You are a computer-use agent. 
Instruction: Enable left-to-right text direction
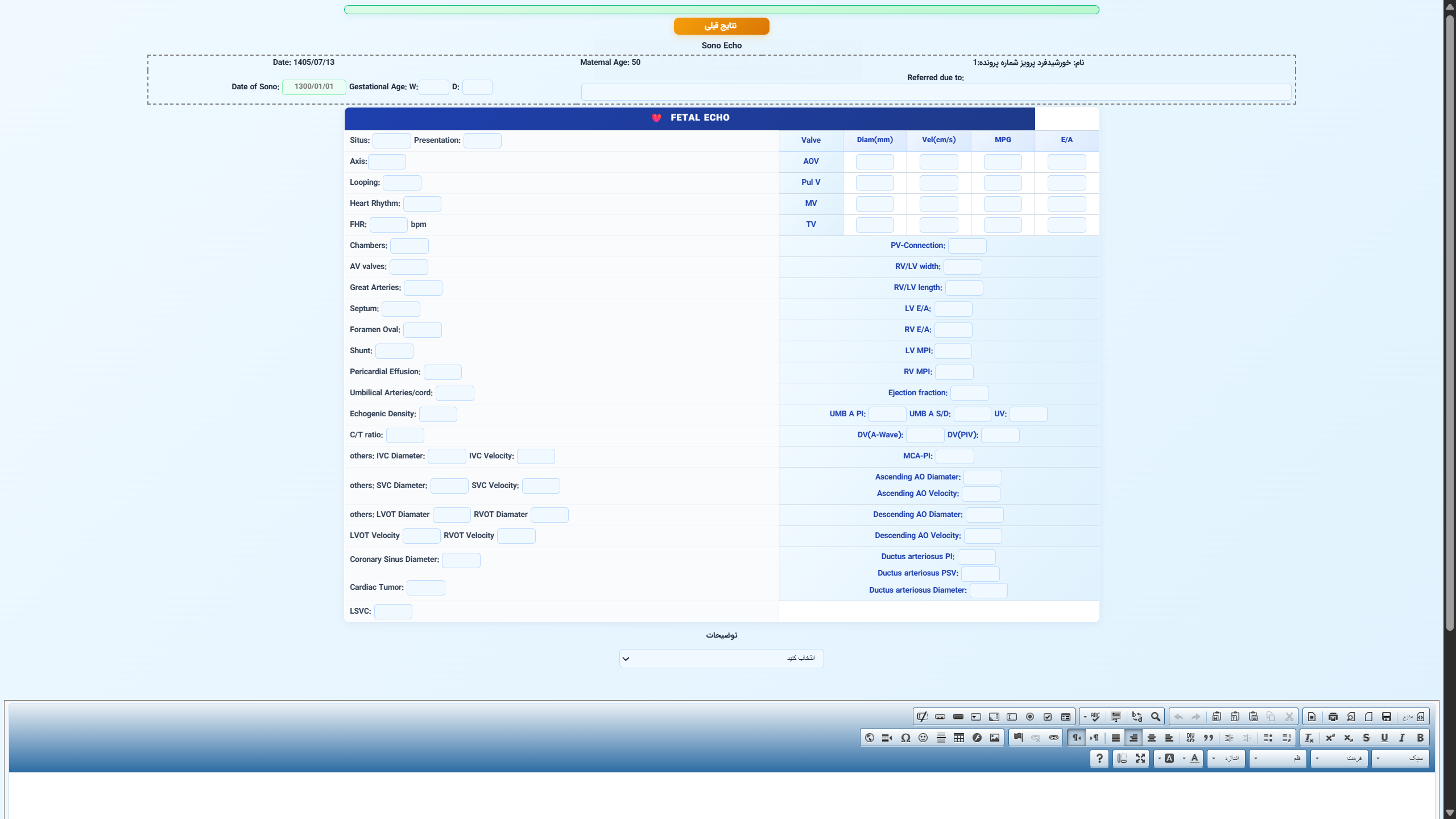point(1094,738)
